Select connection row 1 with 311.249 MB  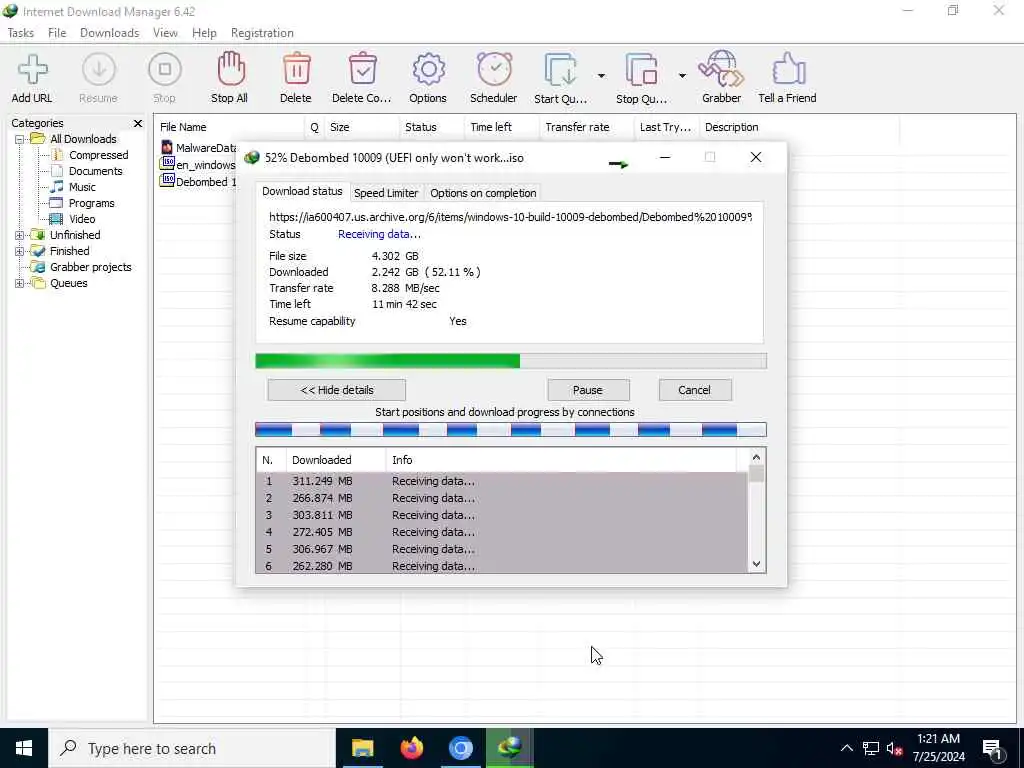(x=501, y=481)
